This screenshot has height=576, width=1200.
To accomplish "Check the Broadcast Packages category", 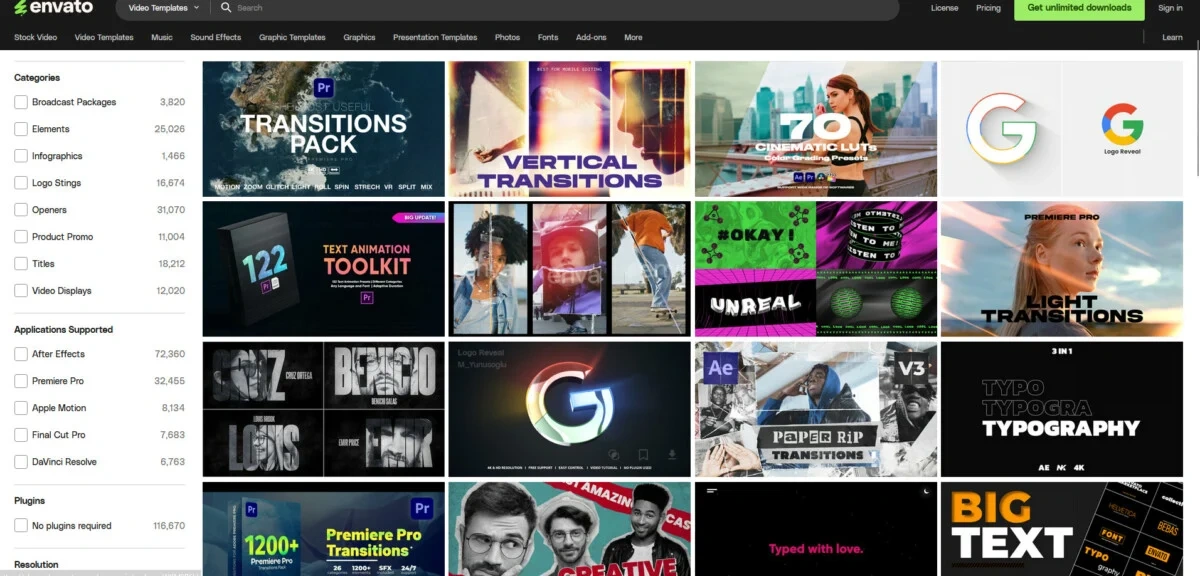I will (21, 102).
